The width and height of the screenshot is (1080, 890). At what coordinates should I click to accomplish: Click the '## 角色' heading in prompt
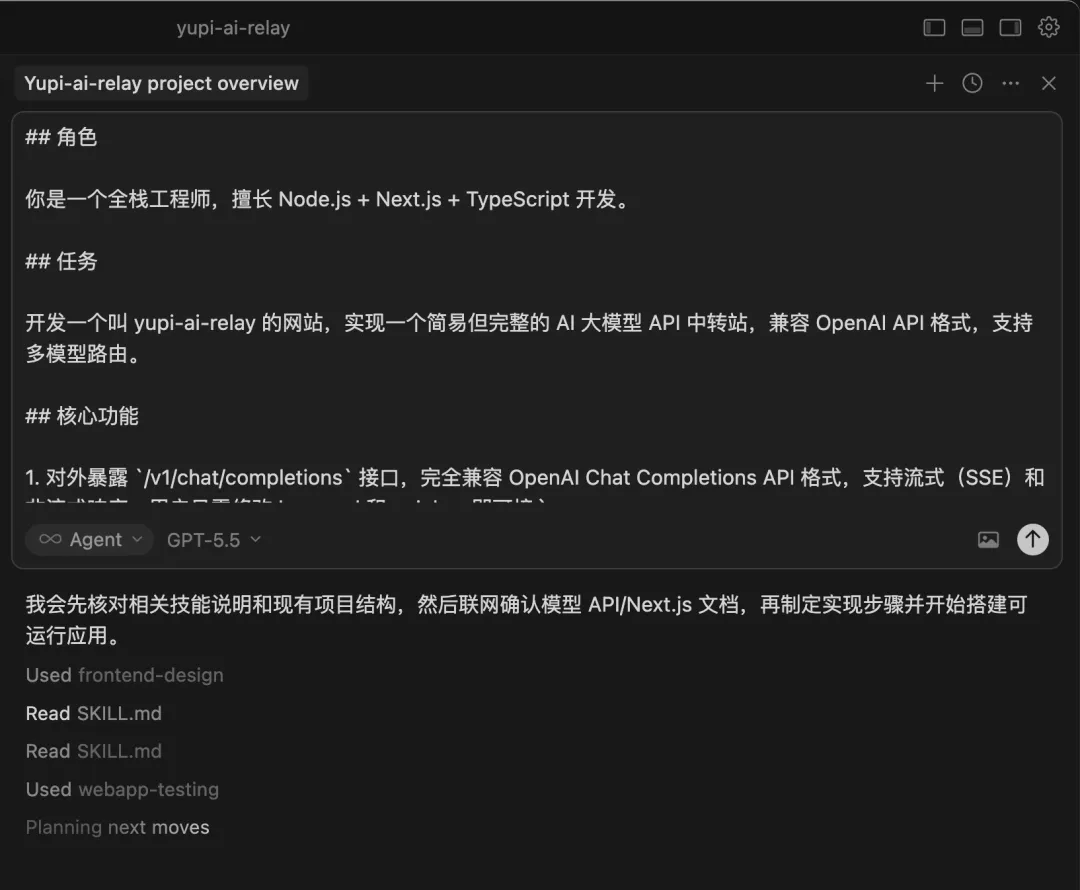pos(61,137)
